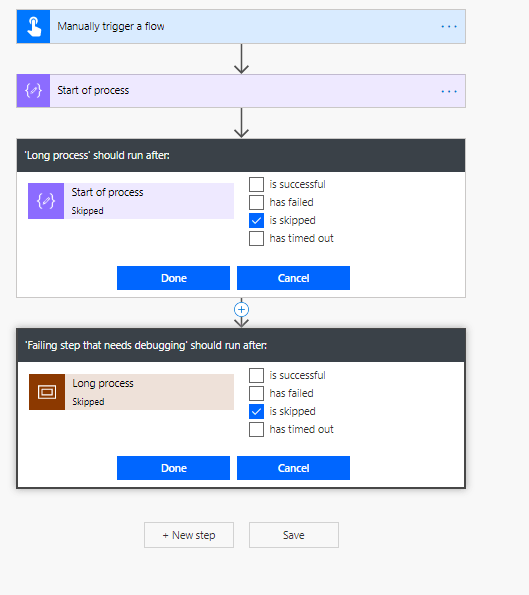Add a New step to the flow
This screenshot has height=595, width=529.
189,535
